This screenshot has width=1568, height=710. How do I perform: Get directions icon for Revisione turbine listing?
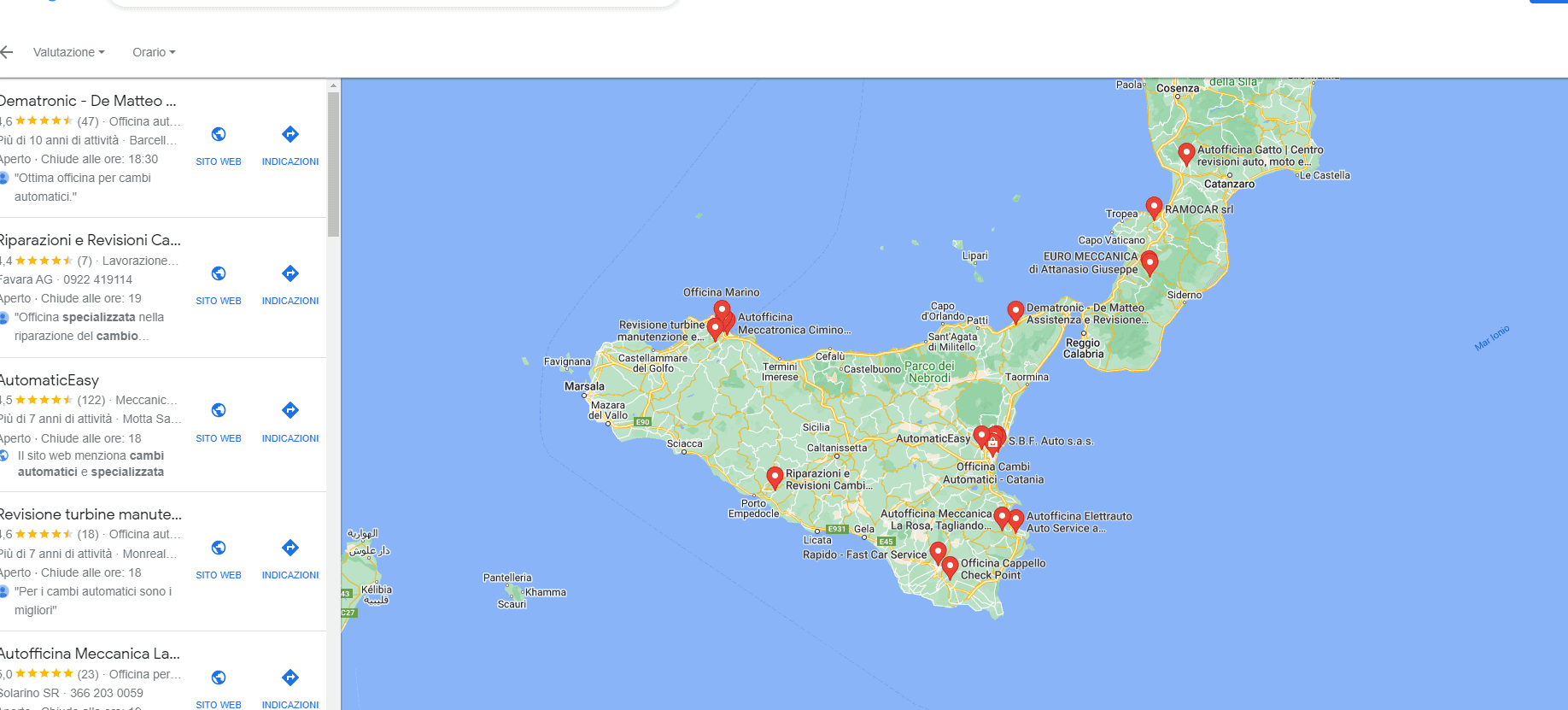click(290, 548)
